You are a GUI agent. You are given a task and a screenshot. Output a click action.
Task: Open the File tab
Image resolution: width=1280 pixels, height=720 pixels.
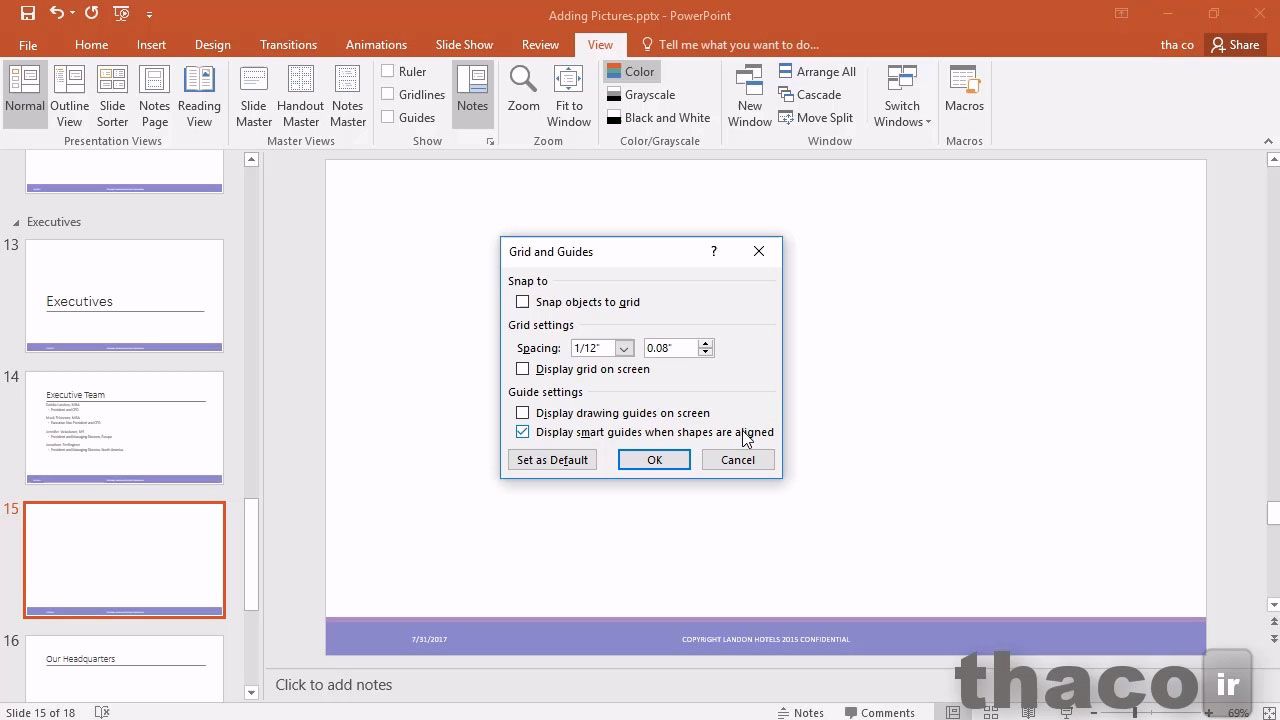click(x=28, y=45)
